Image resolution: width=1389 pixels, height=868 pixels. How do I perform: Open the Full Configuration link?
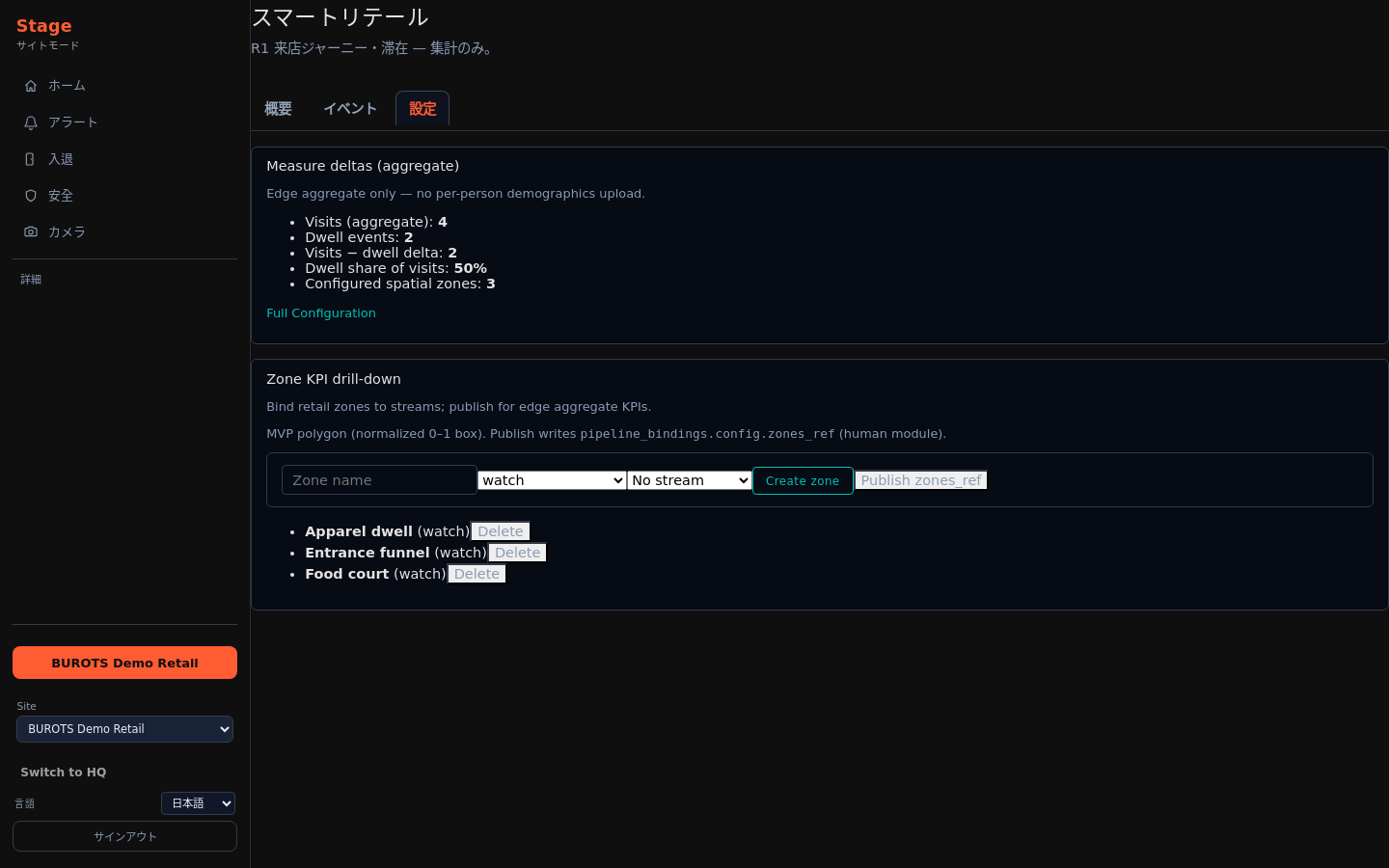(321, 313)
